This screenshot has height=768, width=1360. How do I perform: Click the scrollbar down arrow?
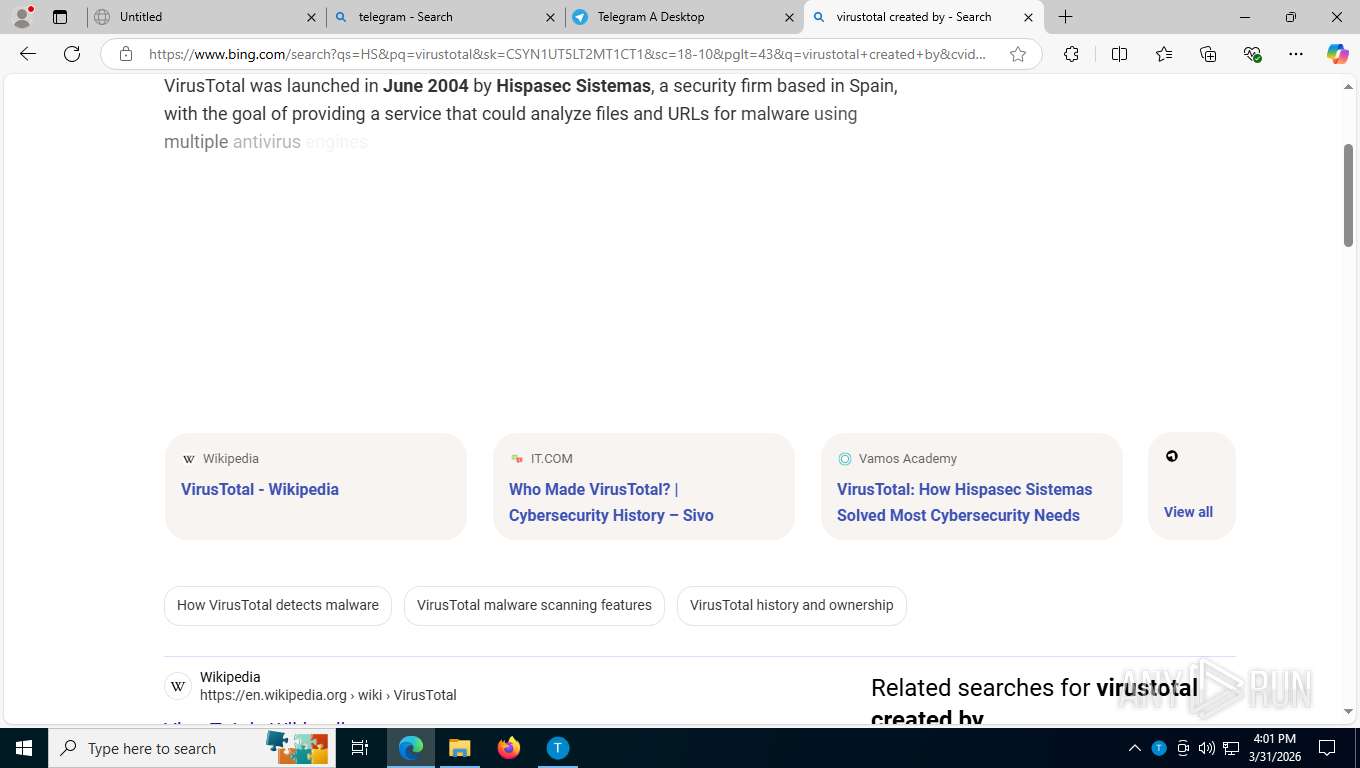click(1348, 712)
